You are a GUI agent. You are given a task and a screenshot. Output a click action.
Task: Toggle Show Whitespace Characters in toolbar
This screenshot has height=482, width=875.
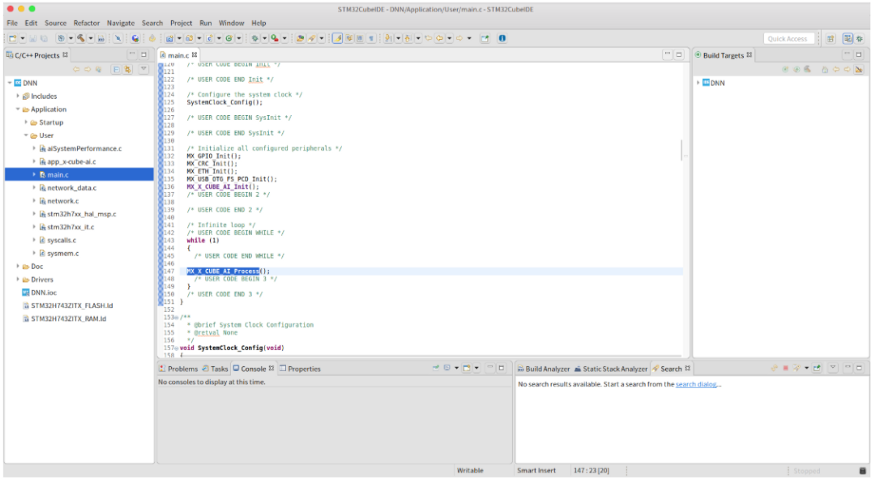[x=372, y=38]
